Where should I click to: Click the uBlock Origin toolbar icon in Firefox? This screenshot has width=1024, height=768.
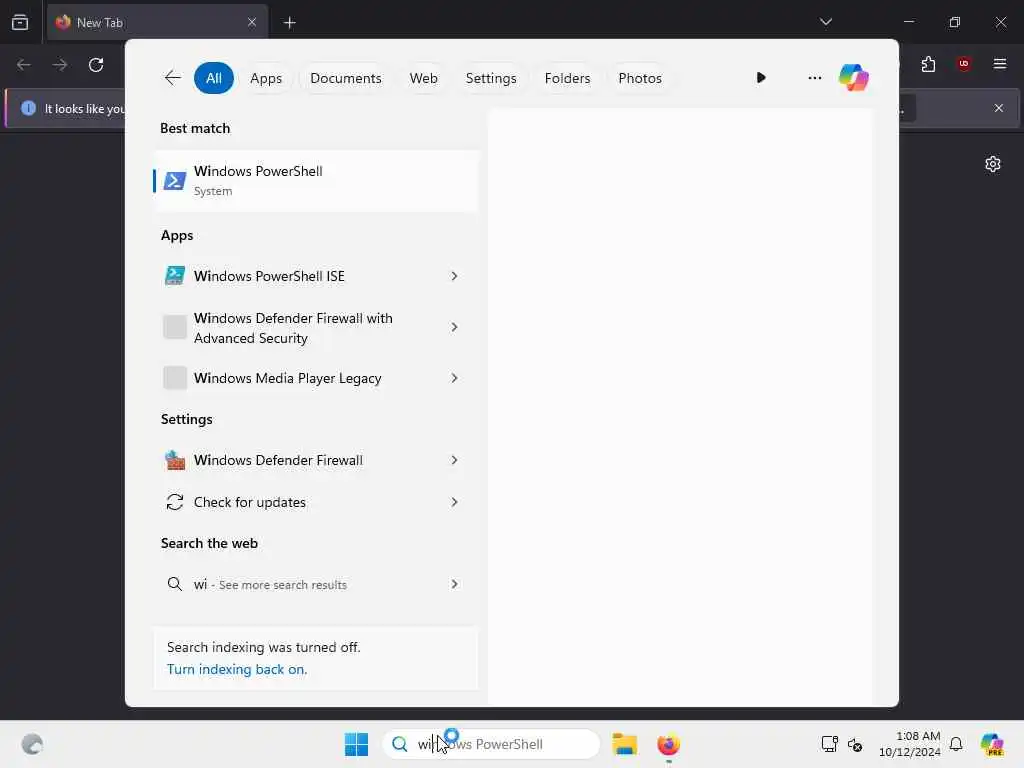[964, 64]
